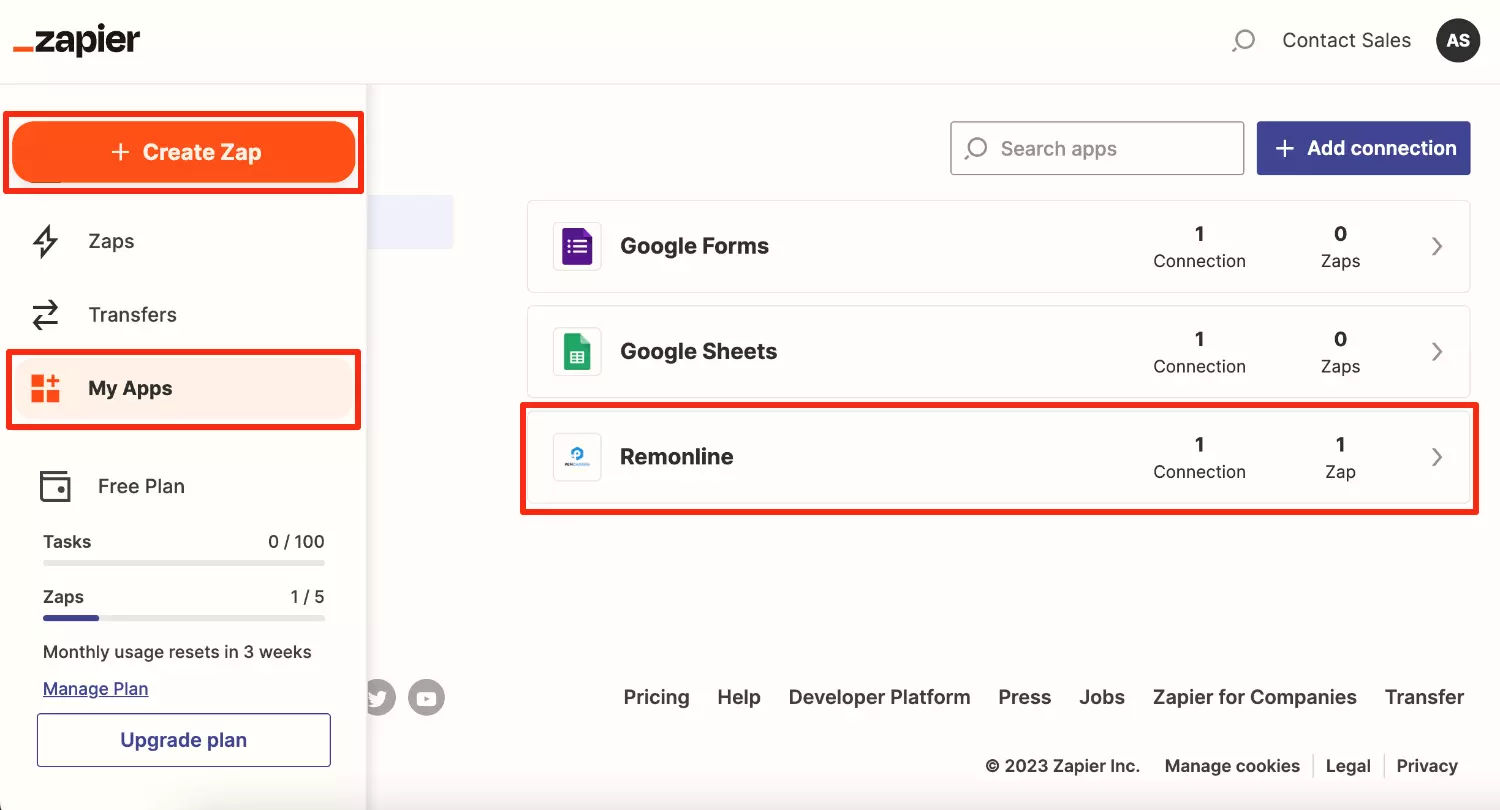
Task: Click the Zaps 1 / 5 value
Action: click(307, 597)
